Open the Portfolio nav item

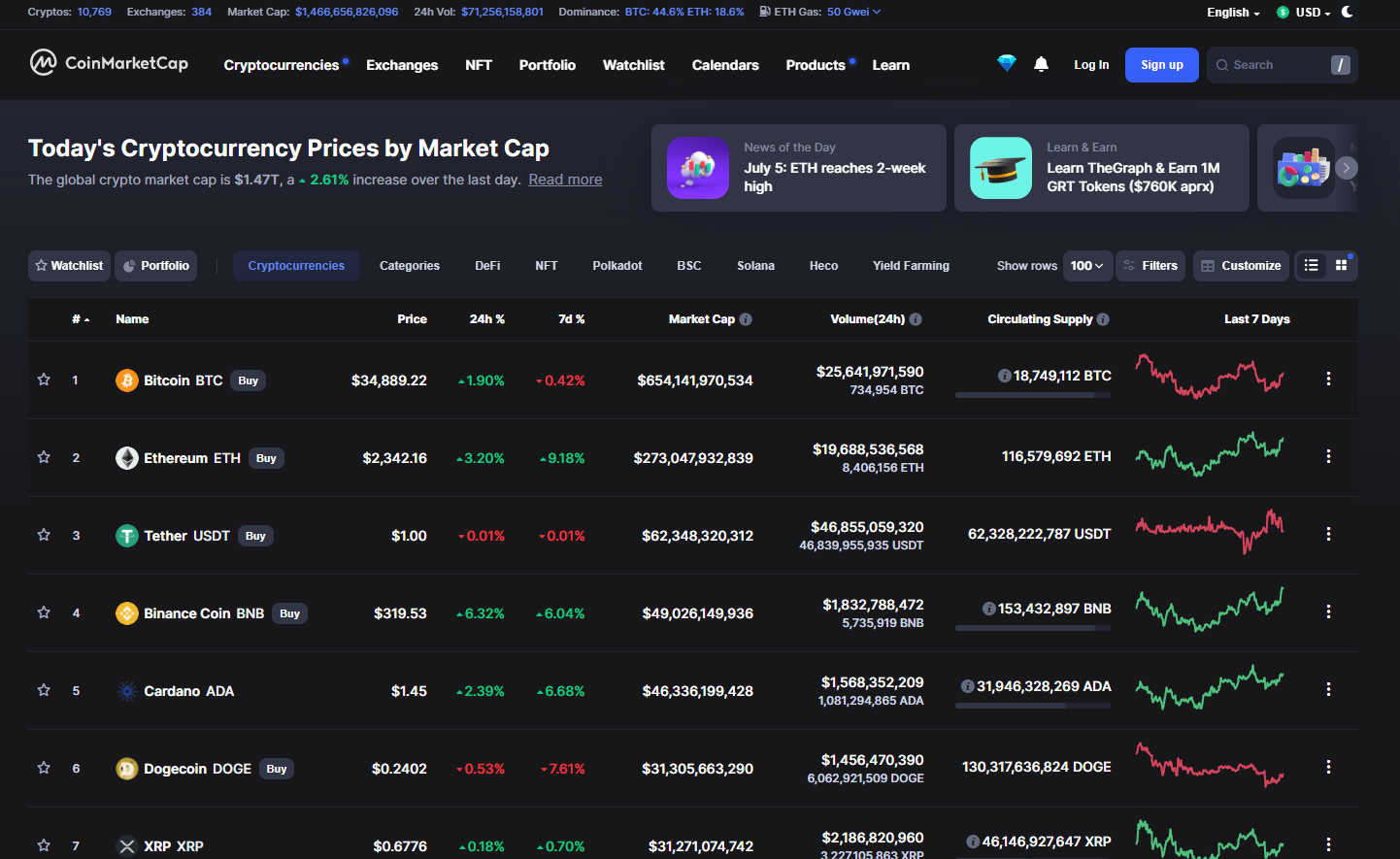(x=548, y=65)
